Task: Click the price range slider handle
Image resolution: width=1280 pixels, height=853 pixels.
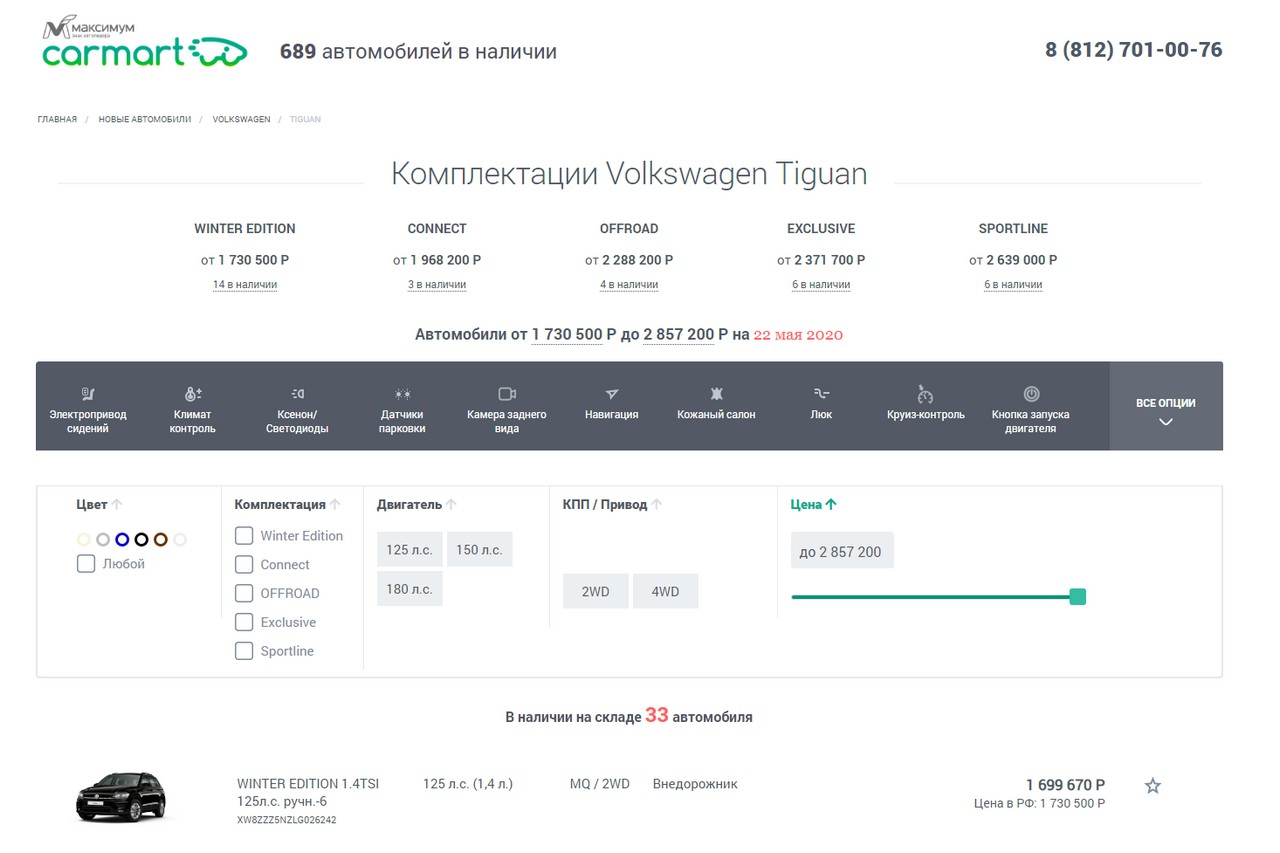Action: click(x=1077, y=597)
